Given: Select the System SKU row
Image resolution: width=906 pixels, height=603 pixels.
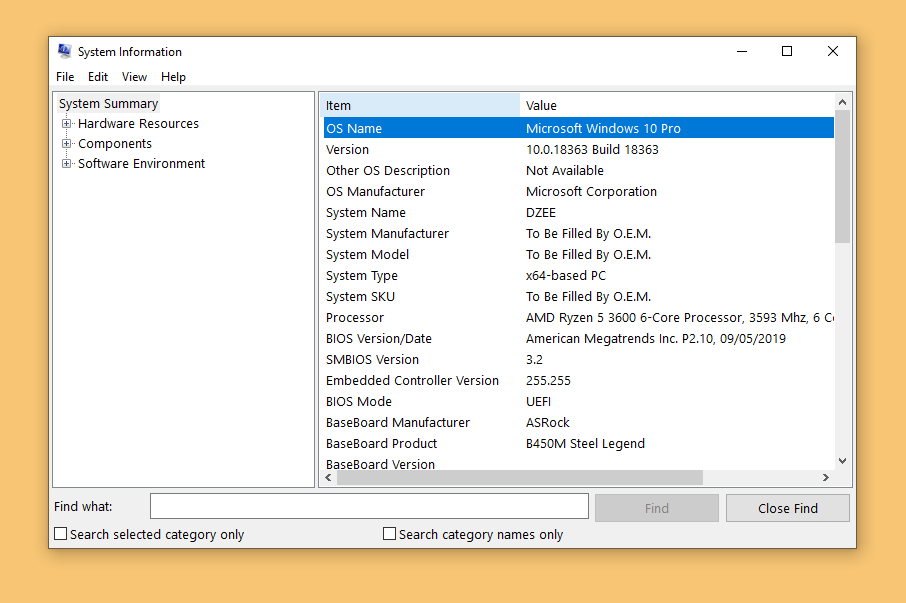Looking at the screenshot, I should coord(578,296).
